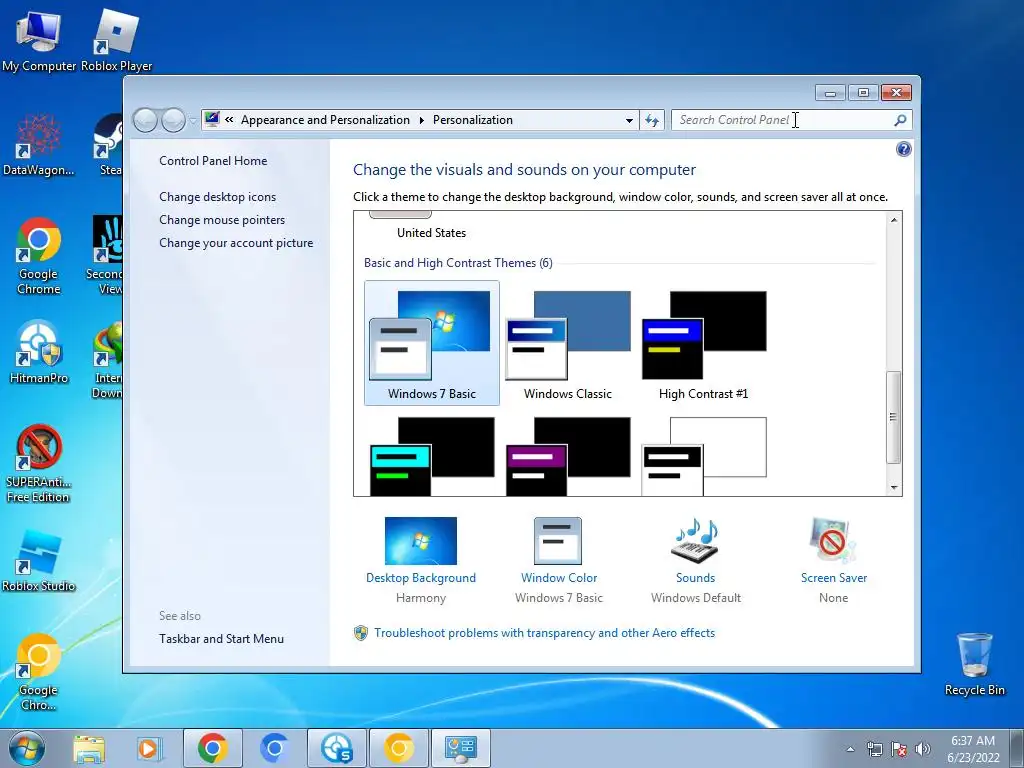Viewport: 1024px width, 768px height.
Task: Select the Windows Classic theme
Action: [x=568, y=344]
